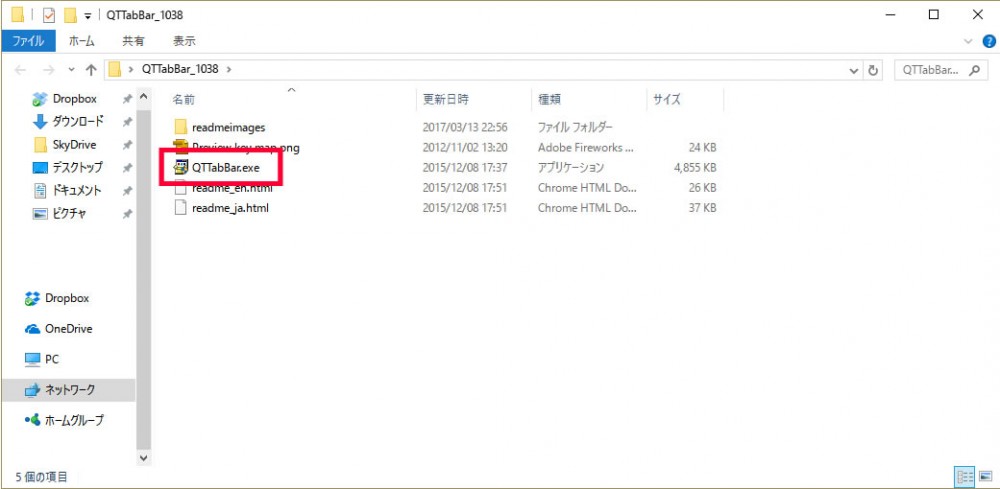Select the readme_en.html file
This screenshot has width=1000, height=489.
pos(231,188)
